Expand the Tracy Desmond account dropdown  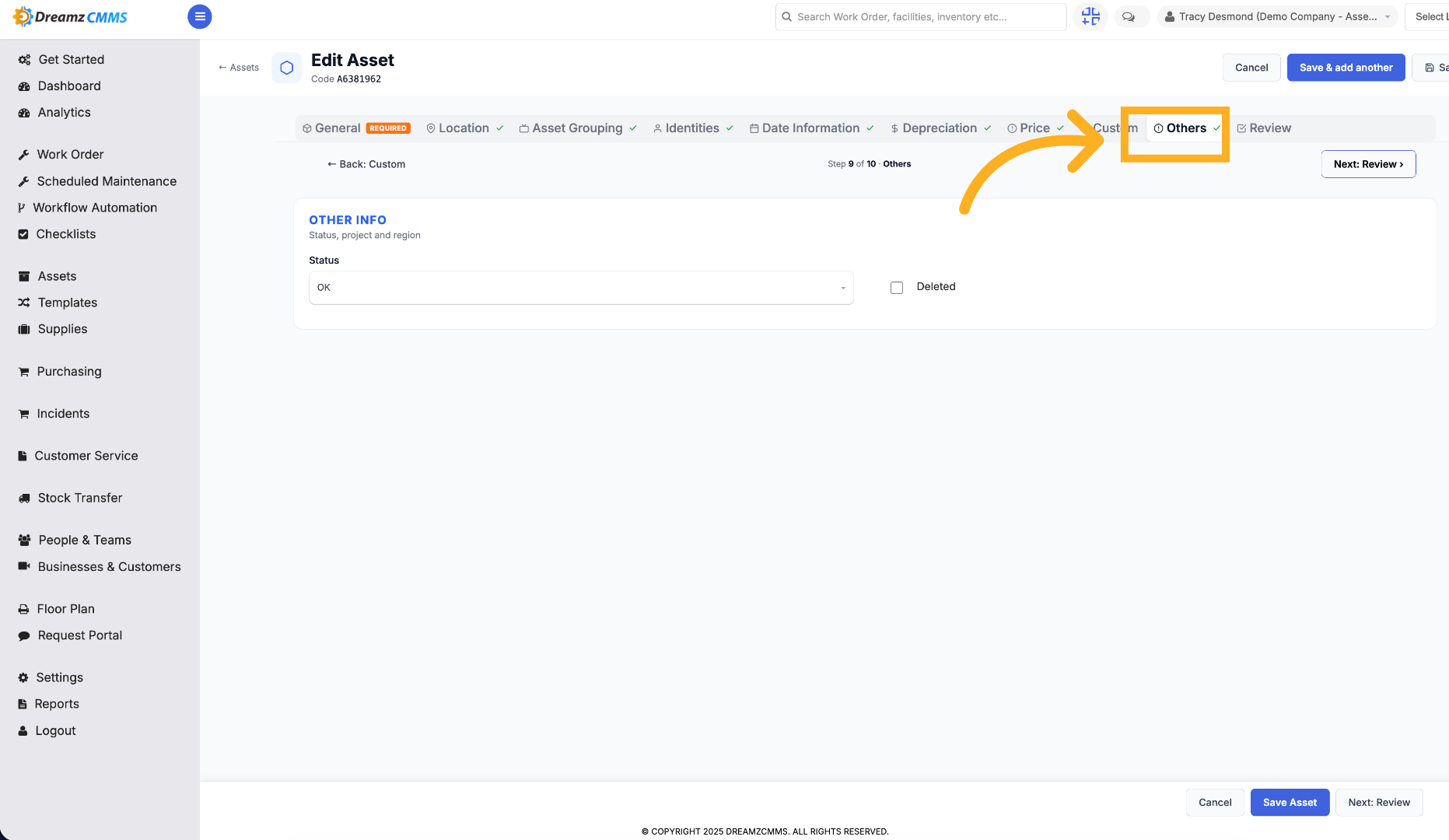[1277, 16]
